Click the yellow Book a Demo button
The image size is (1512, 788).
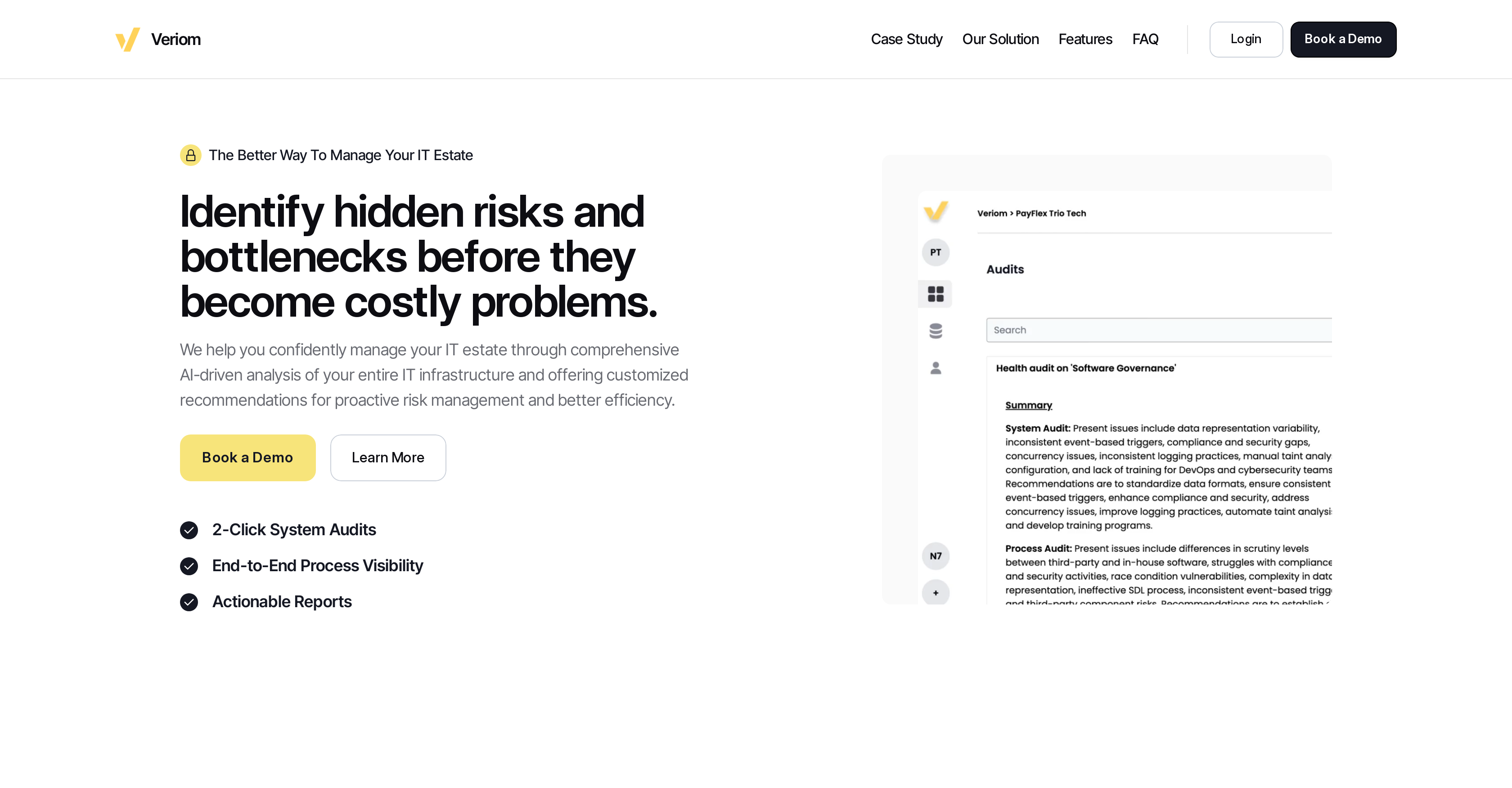247,458
